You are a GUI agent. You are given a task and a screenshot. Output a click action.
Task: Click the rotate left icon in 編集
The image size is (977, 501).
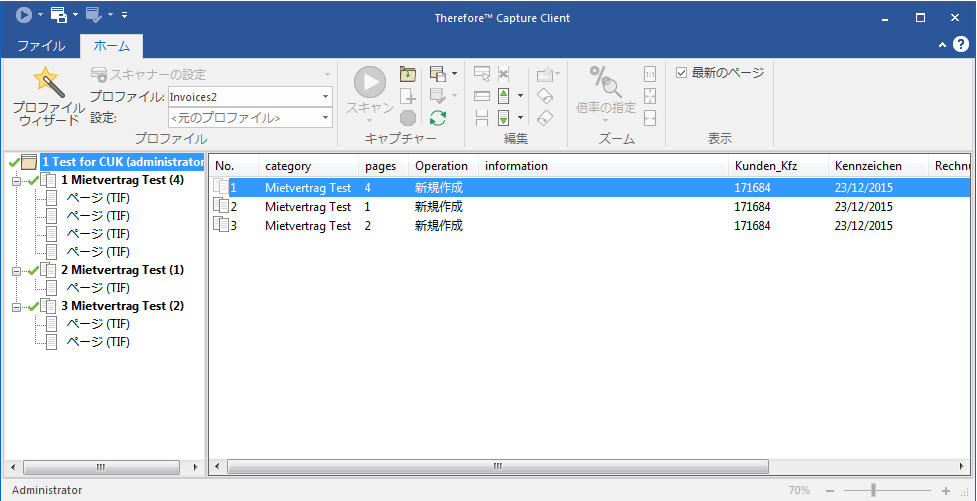pyautogui.click(x=545, y=96)
